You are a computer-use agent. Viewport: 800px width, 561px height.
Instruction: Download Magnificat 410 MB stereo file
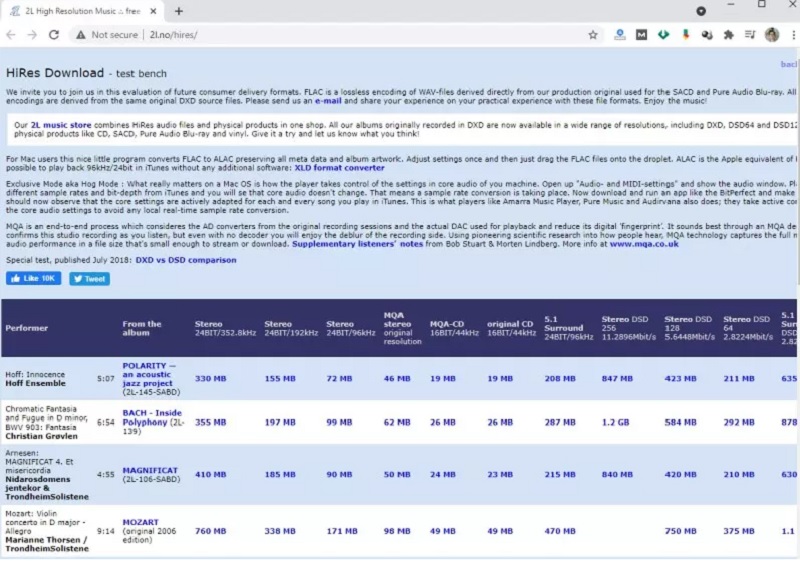210,475
